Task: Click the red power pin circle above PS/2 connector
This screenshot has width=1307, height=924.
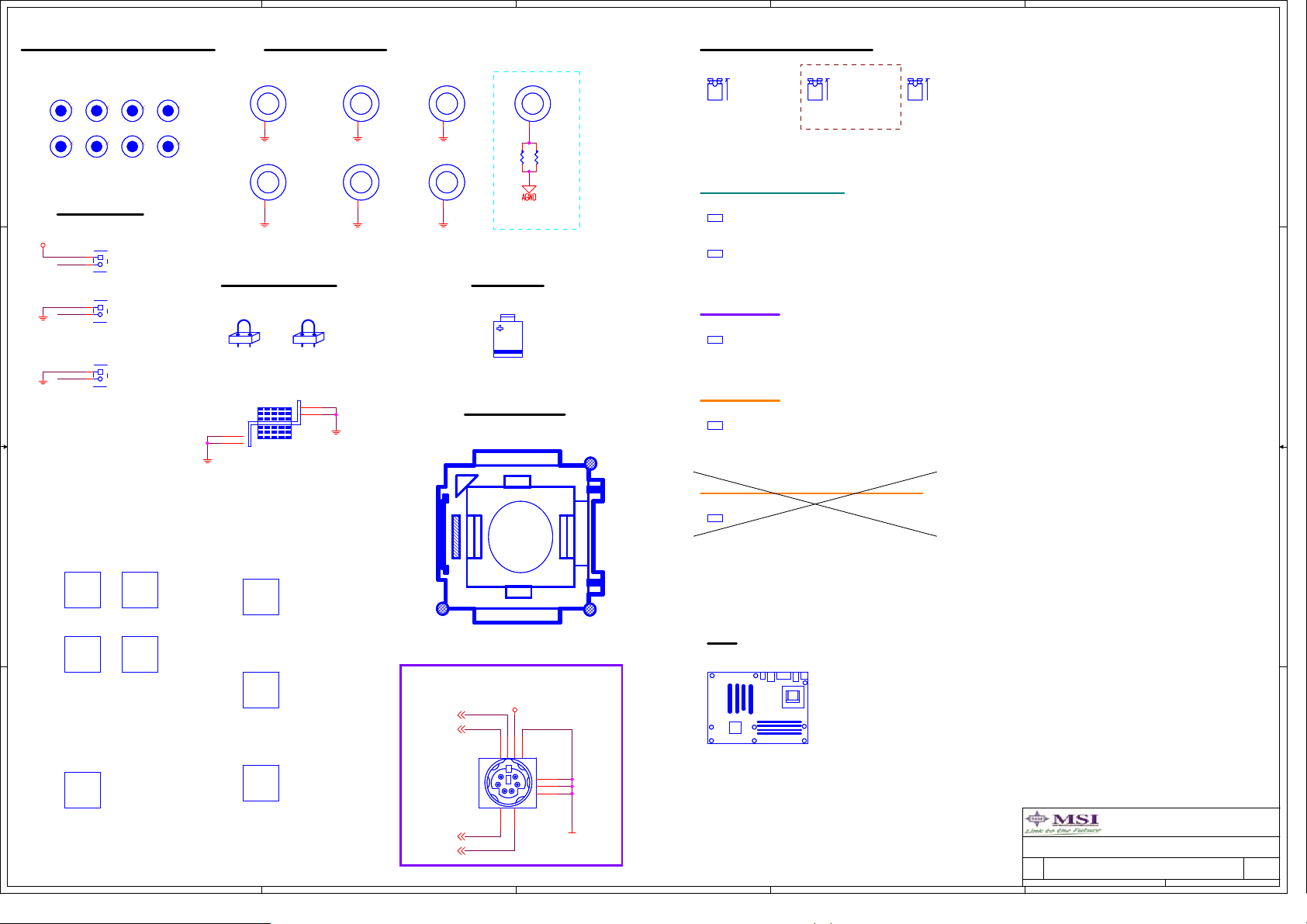Action: 515,710
